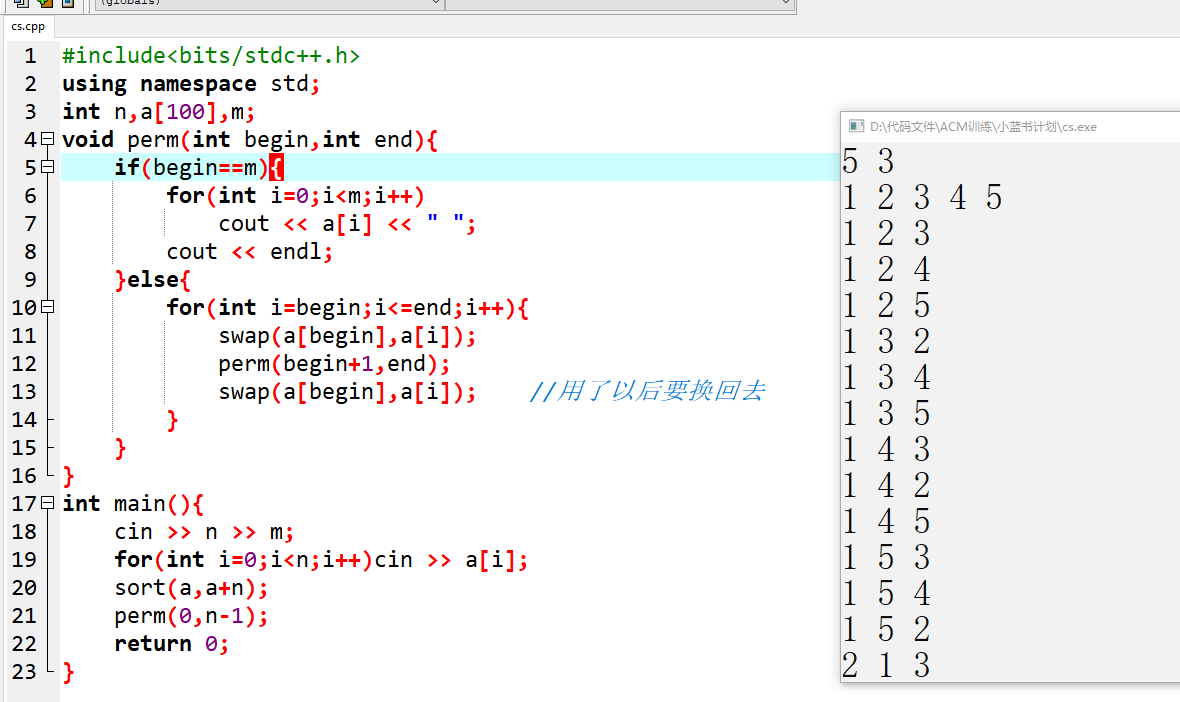Collapse the if block fold at line 5
Image resolution: width=1180 pixels, height=702 pixels.
tap(47, 166)
